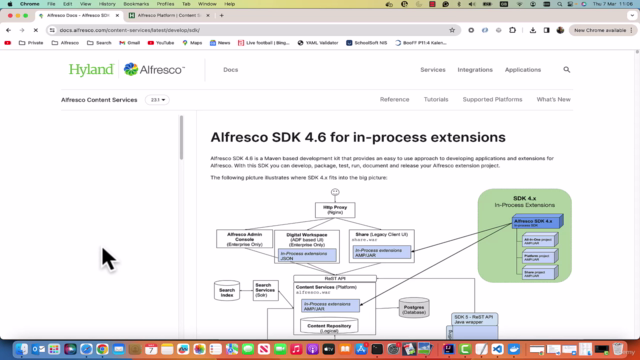The width and height of the screenshot is (640, 360).
Task: Open the YouTube icon bookmark at bar start
Action: pos(8,42)
